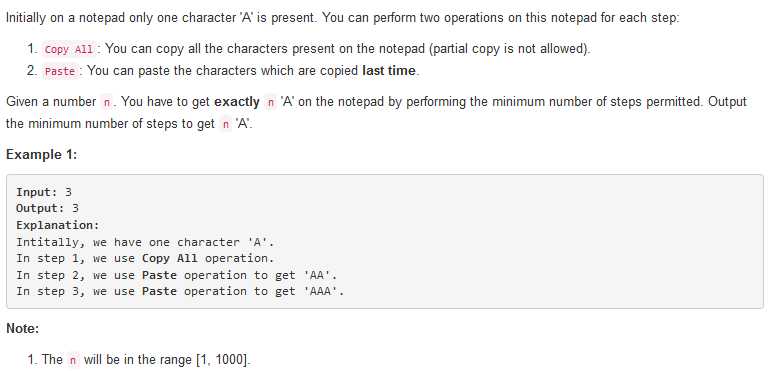Click the sentence starting 'Initially on a notepad'
The width and height of the screenshot is (769, 371).
[x=343, y=19]
